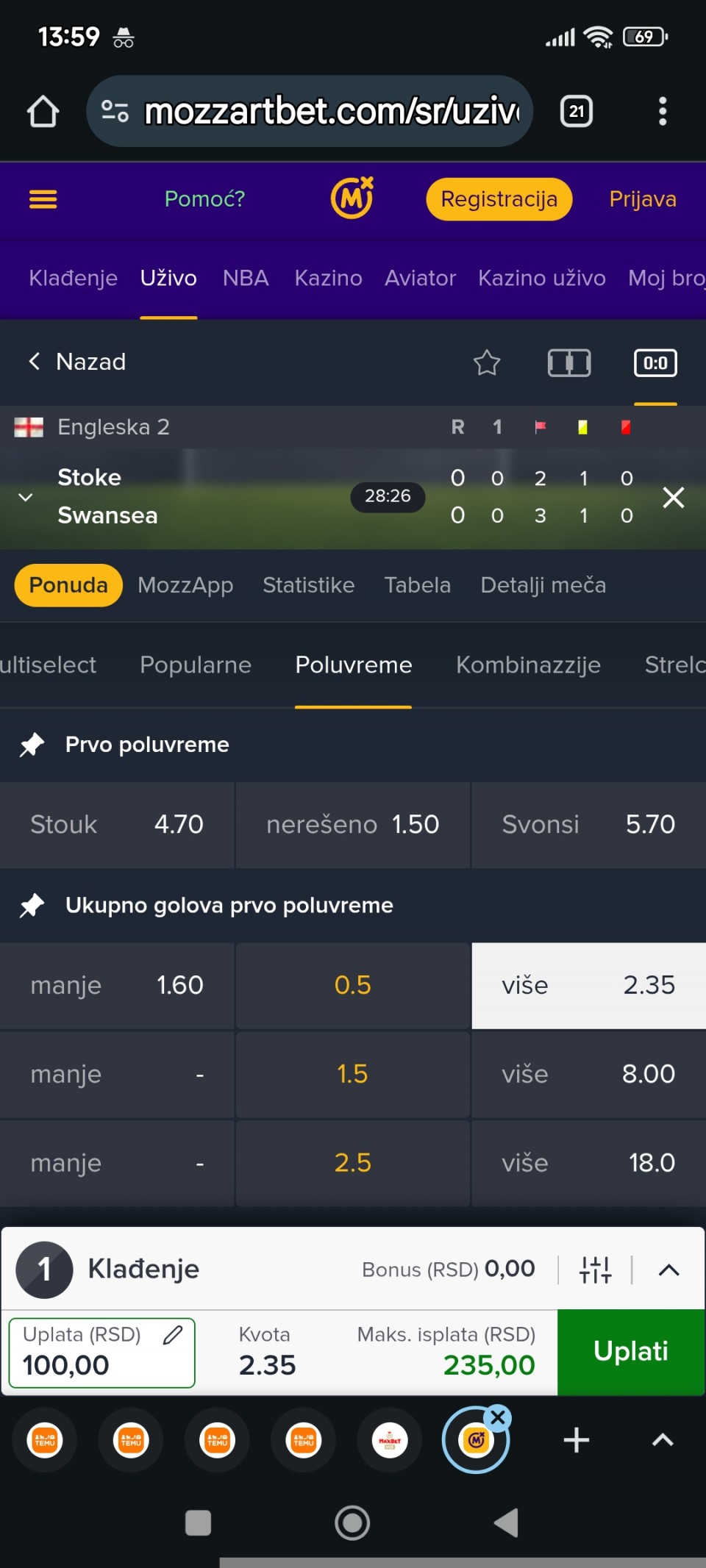Screen dimensions: 706x1568
Task: Deselect the više 2.35 odds
Action: 588,985
